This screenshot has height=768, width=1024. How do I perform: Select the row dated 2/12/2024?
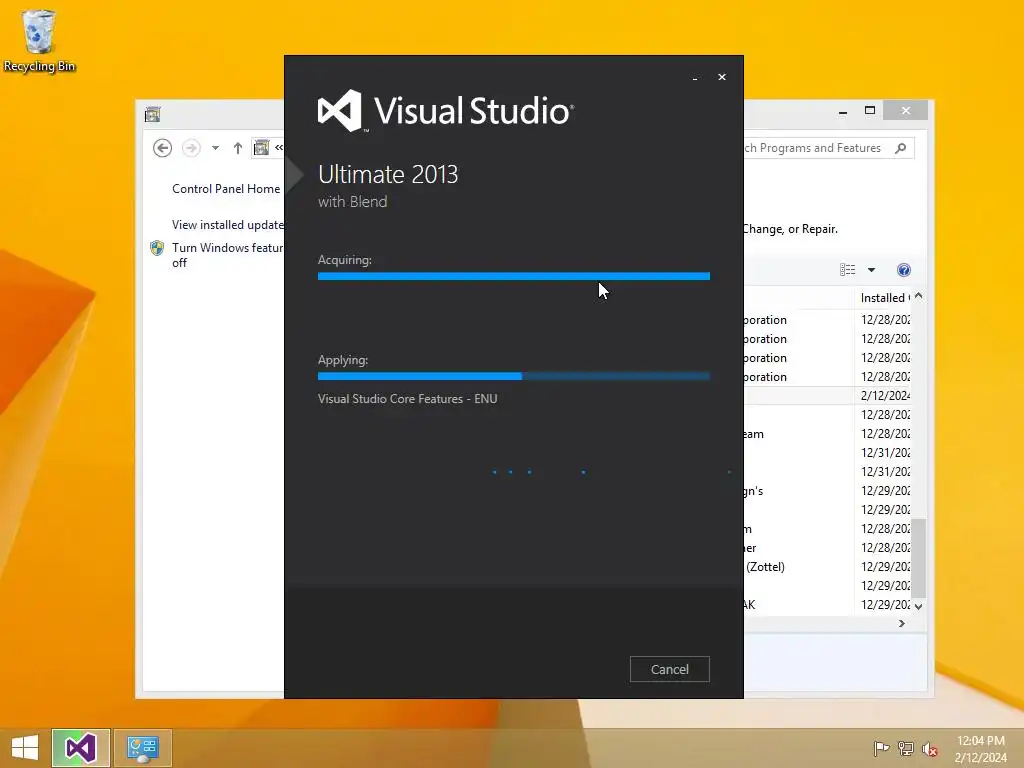pos(827,396)
